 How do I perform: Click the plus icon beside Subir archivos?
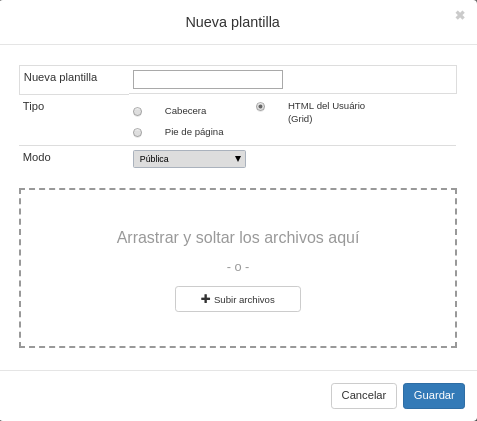coord(205,299)
